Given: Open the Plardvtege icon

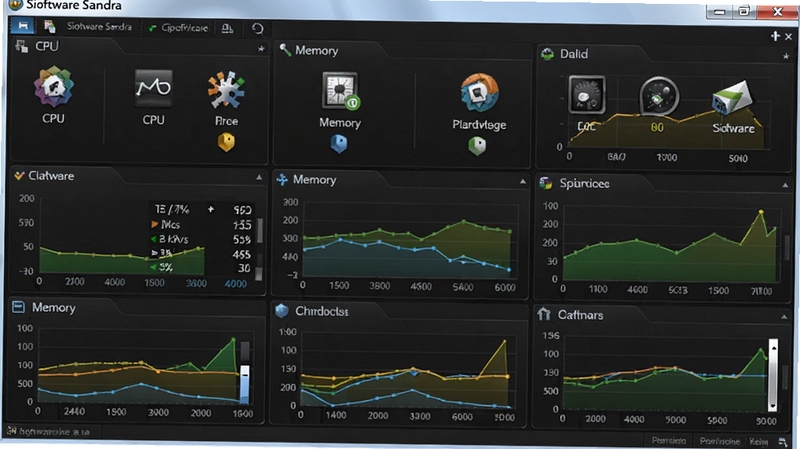Looking at the screenshot, I should (479, 93).
